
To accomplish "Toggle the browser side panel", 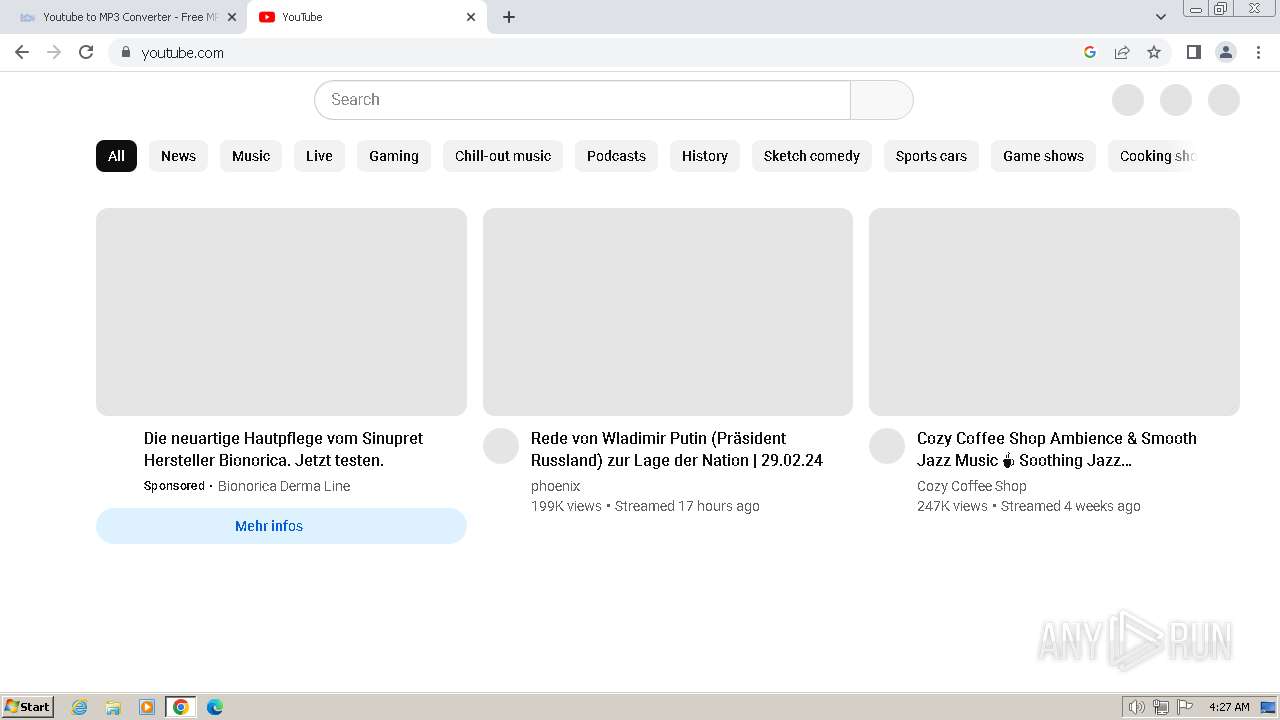I will coord(1193,52).
